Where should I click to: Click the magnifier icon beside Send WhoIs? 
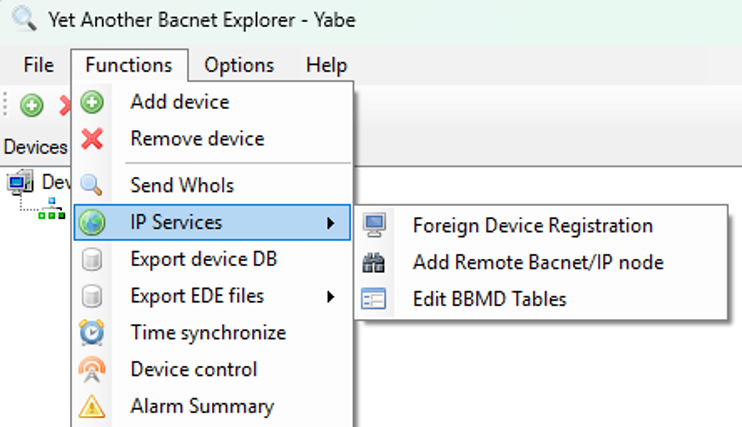[x=91, y=185]
